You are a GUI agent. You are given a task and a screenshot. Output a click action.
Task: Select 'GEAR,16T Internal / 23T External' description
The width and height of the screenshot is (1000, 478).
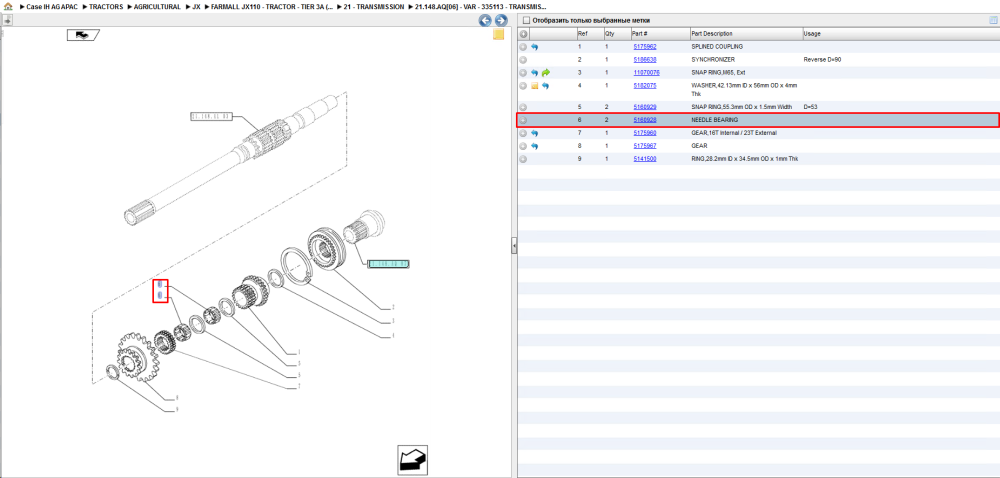click(734, 133)
